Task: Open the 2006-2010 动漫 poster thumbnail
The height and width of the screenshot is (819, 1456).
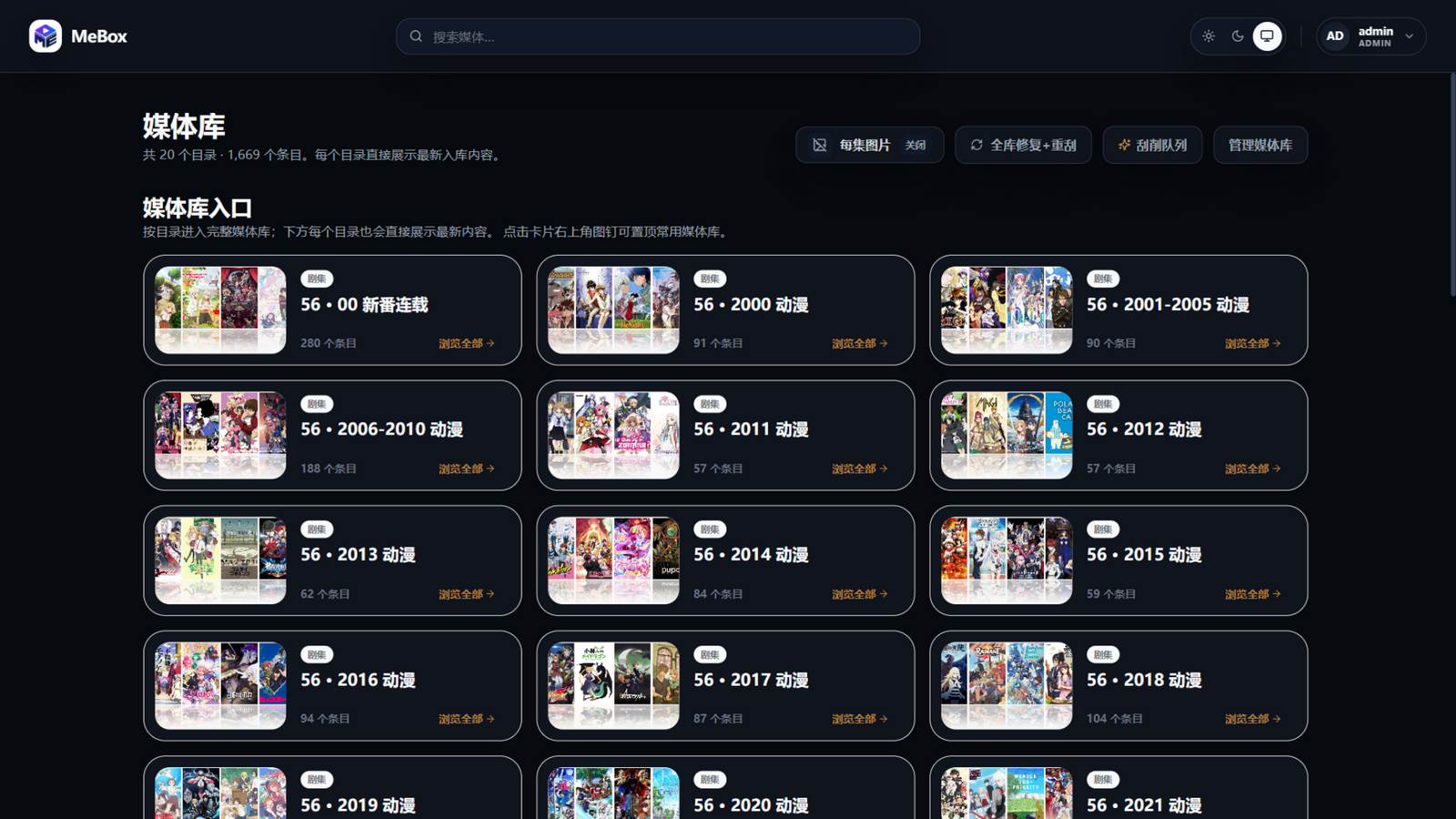Action: (220, 435)
